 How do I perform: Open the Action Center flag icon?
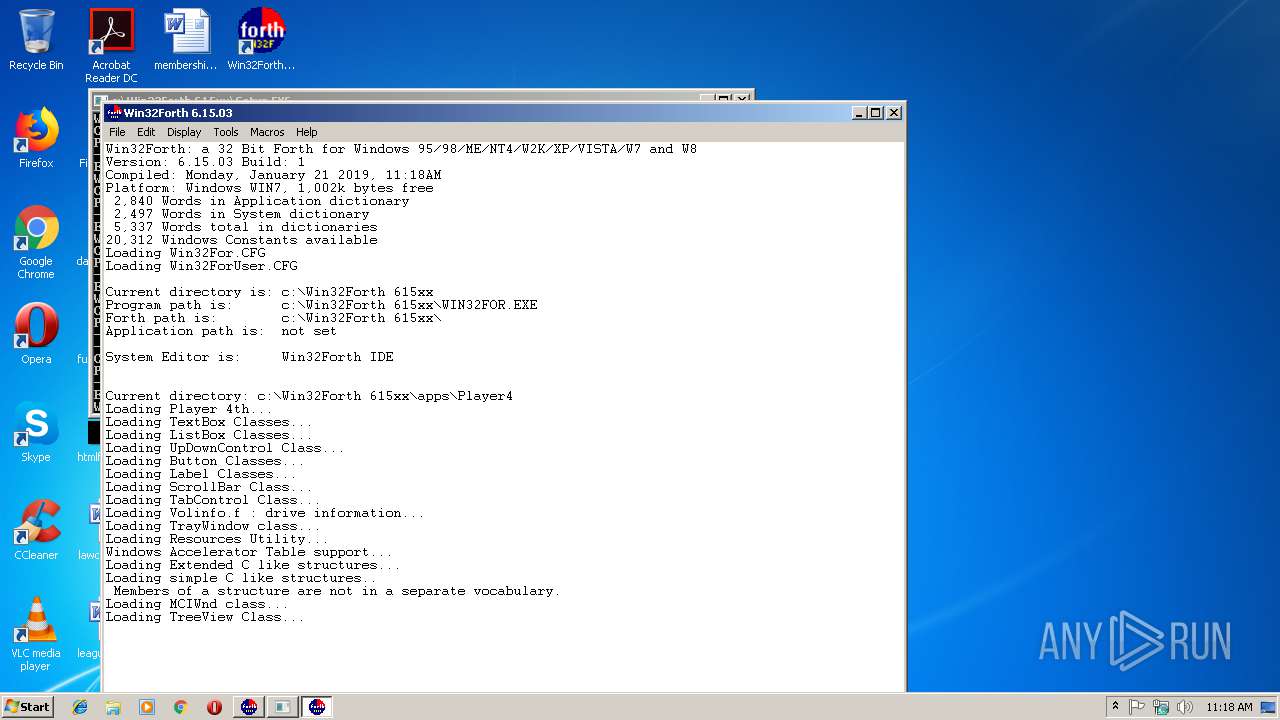pos(1137,707)
